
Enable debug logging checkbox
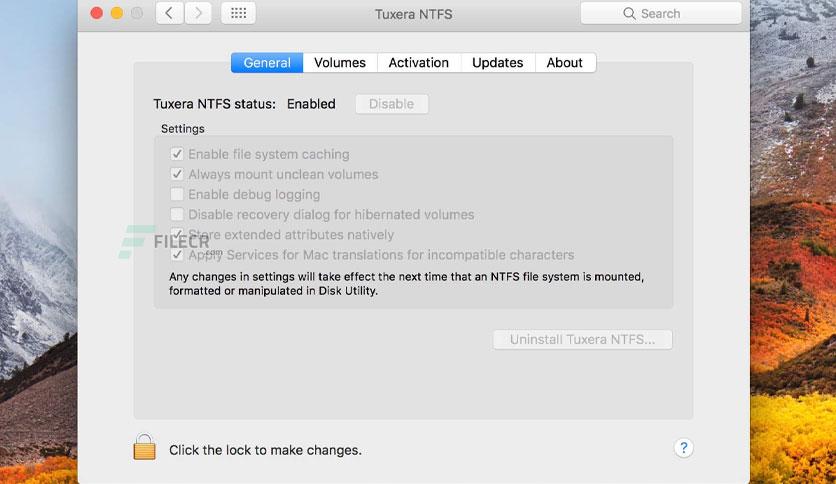[x=177, y=195]
